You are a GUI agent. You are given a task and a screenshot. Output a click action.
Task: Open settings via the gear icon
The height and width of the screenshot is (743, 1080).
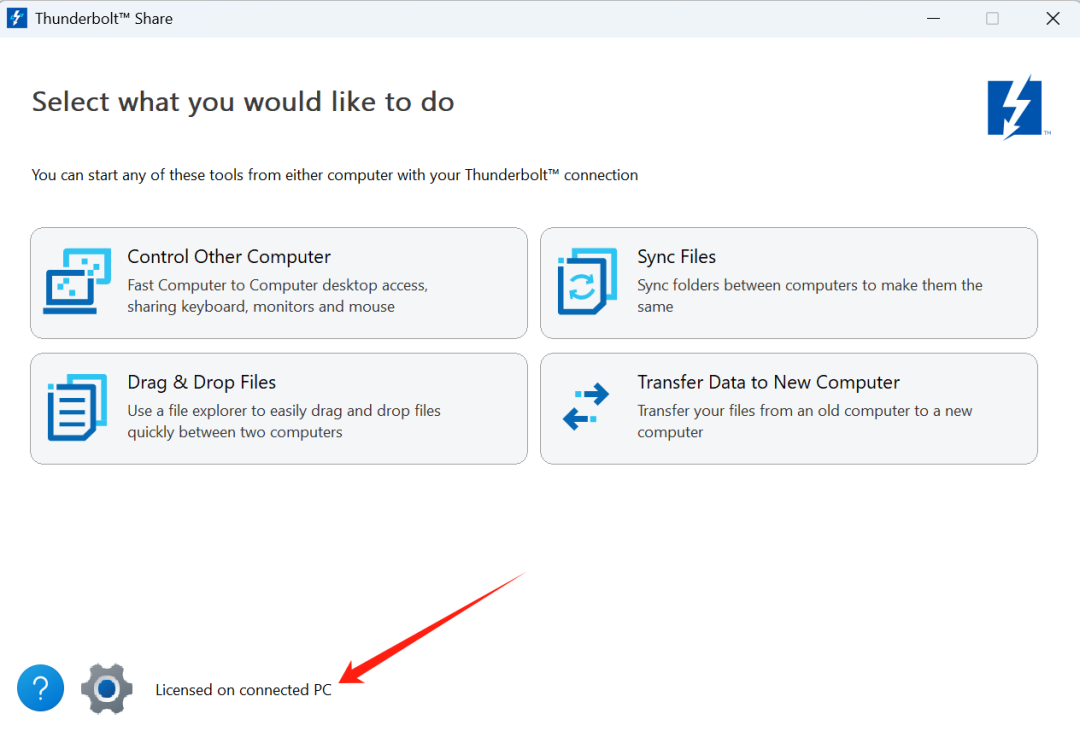point(107,688)
